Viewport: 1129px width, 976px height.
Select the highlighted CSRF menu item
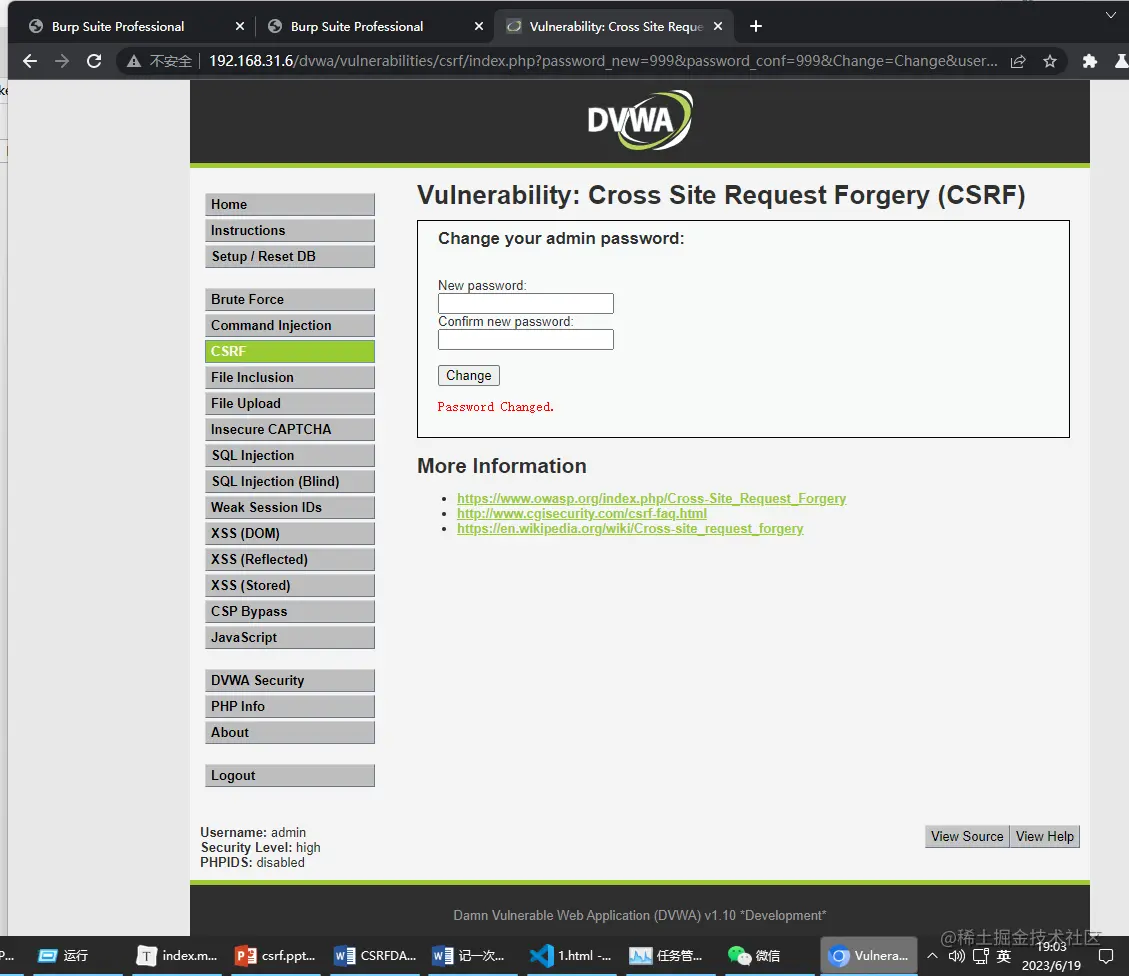[289, 351]
